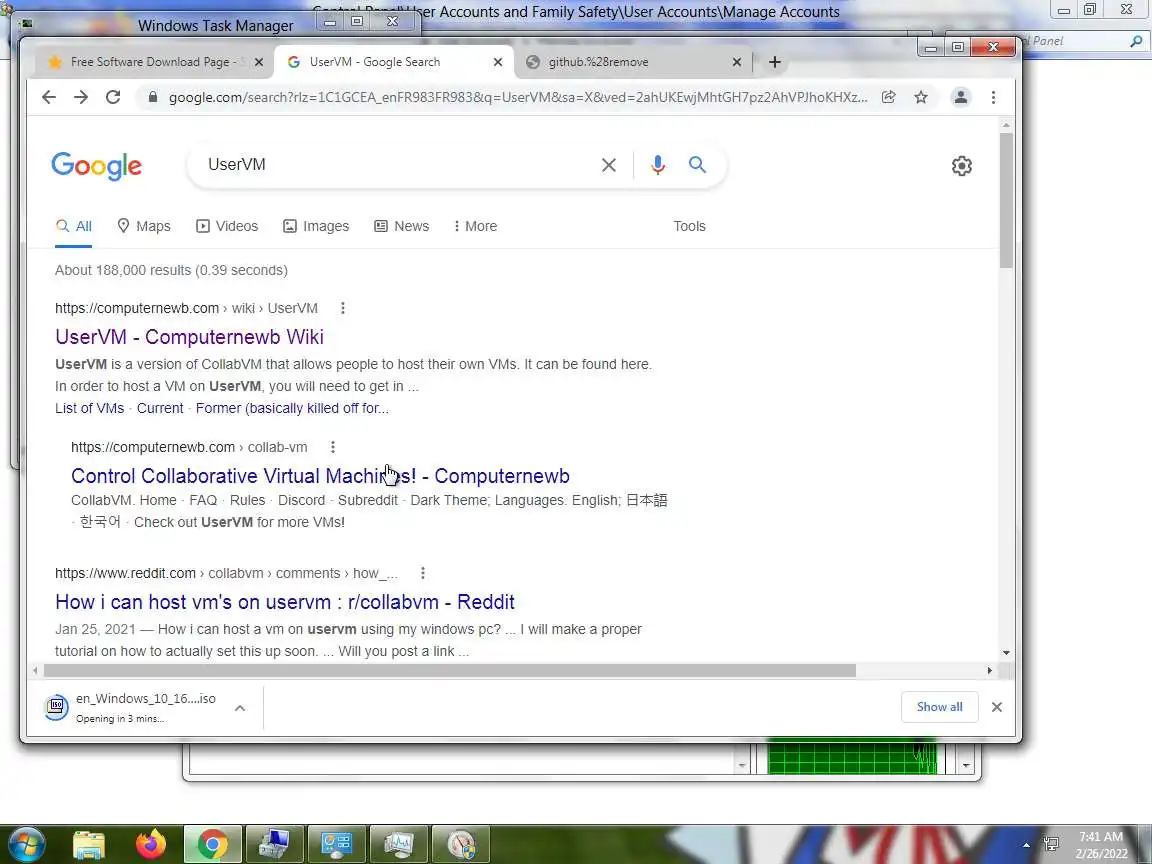Open the Windows Start menu
Screen dimensions: 1152x864
pyautogui.click(x=26, y=845)
